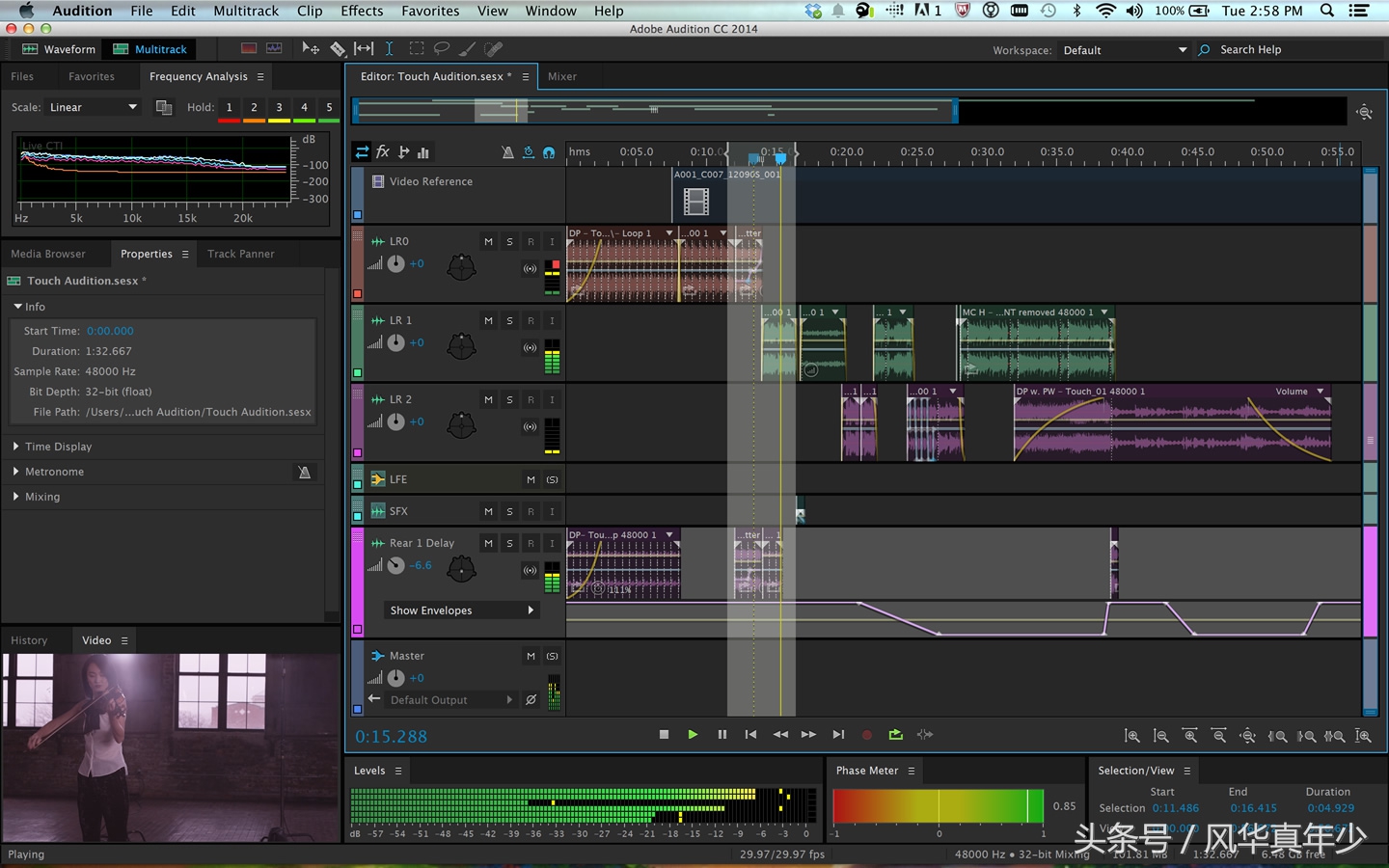Click the Stop button in transport
Image resolution: width=1389 pixels, height=868 pixels.
(664, 735)
